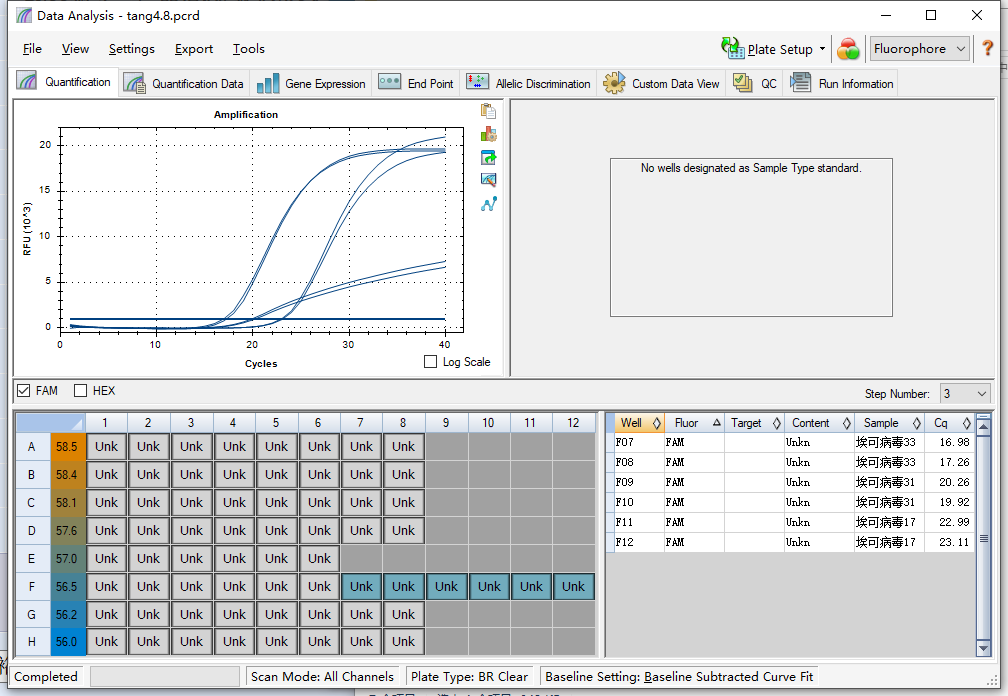The width and height of the screenshot is (1008, 696).
Task: Open the Step Number dropdown
Action: tap(964, 393)
